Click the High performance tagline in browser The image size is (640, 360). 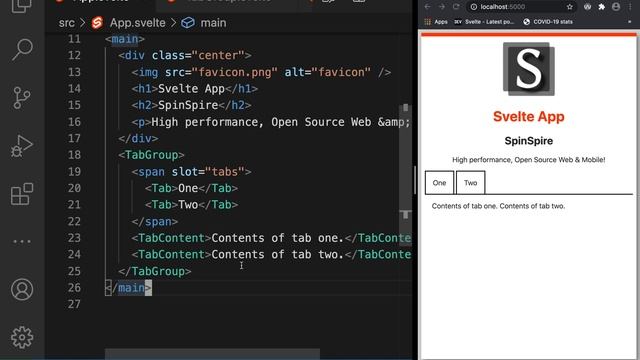[529, 160]
